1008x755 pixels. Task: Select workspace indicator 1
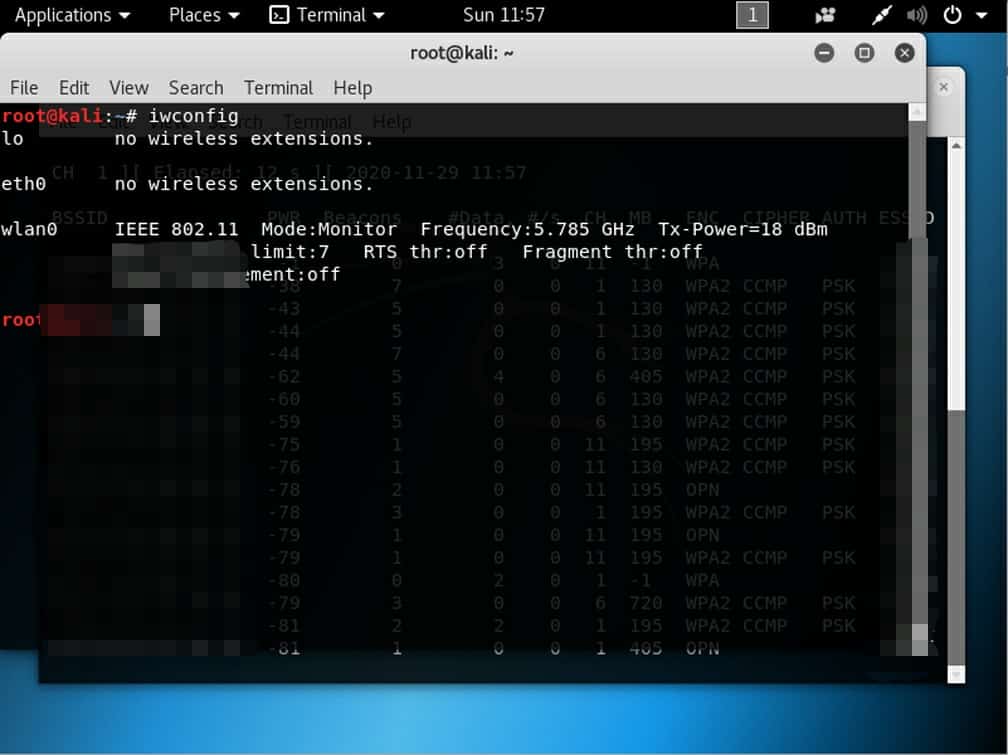pyautogui.click(x=752, y=15)
